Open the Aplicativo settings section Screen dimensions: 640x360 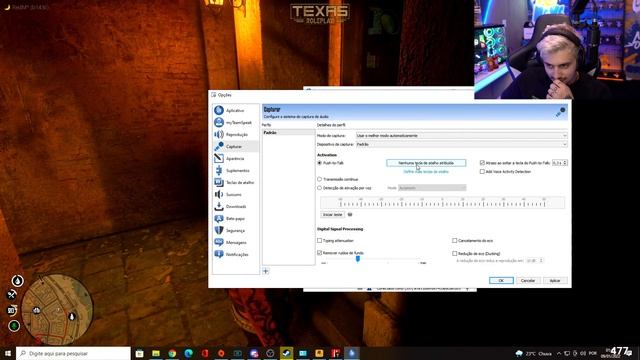pyautogui.click(x=236, y=111)
